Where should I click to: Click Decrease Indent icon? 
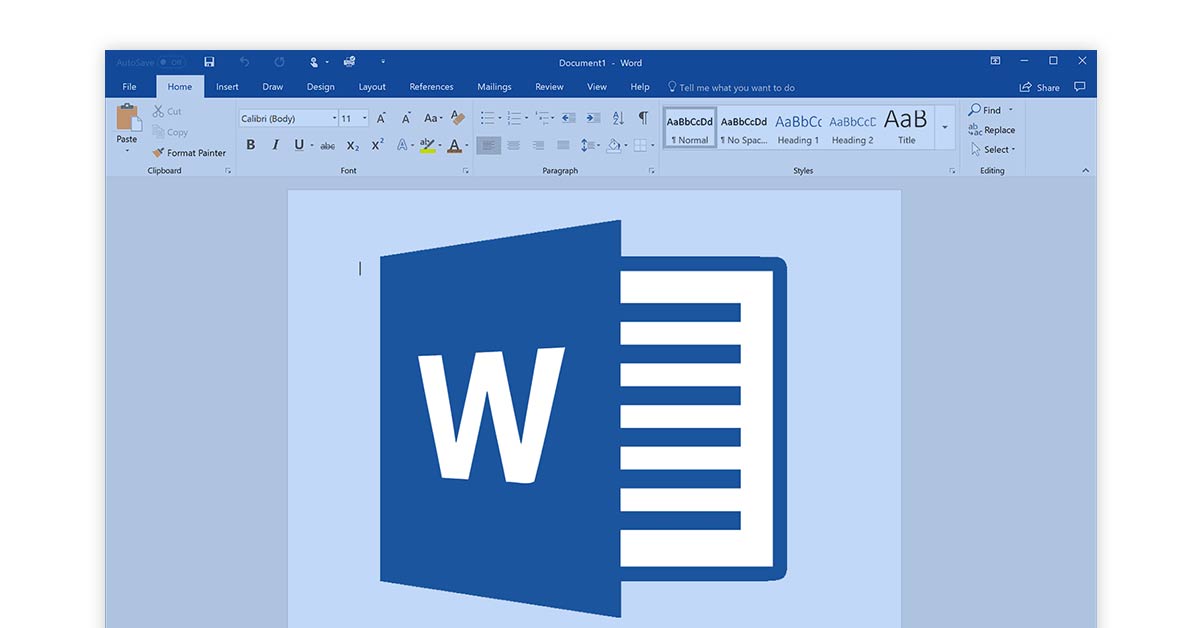point(569,118)
